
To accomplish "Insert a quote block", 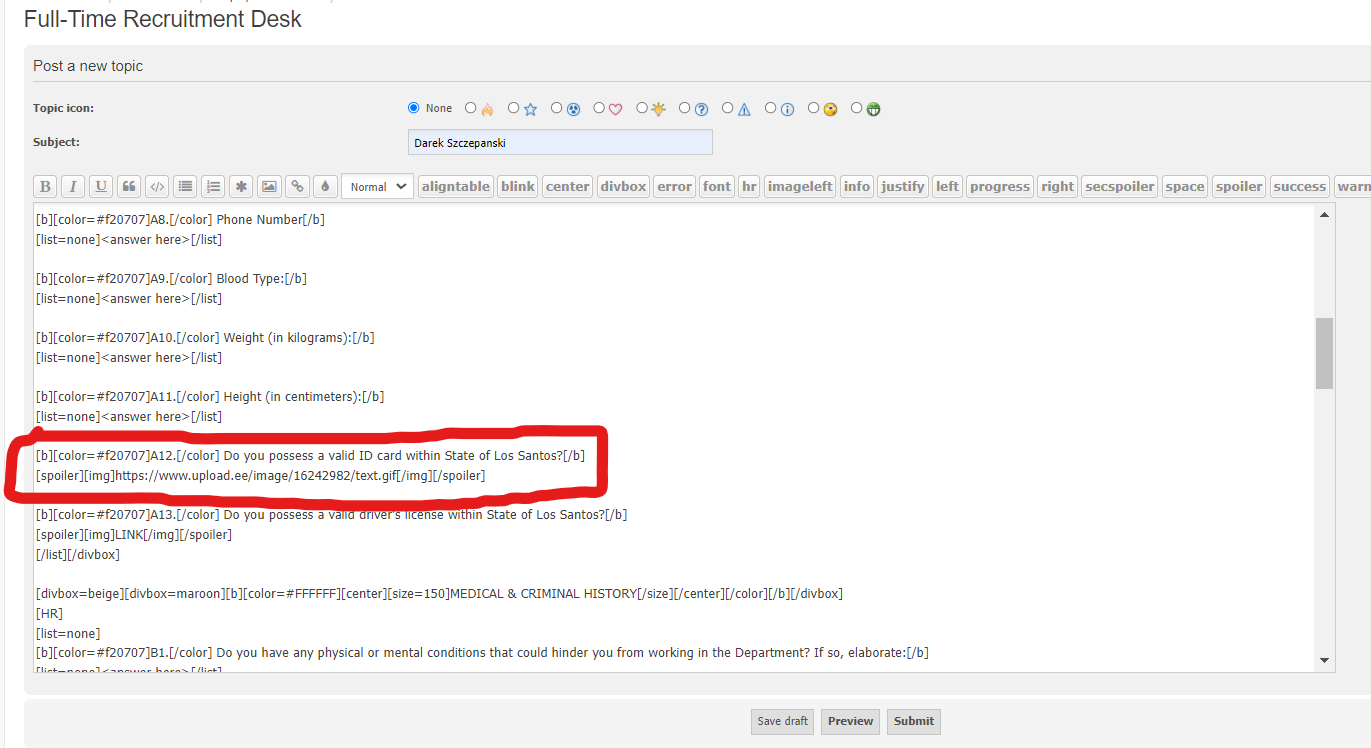I will 129,187.
